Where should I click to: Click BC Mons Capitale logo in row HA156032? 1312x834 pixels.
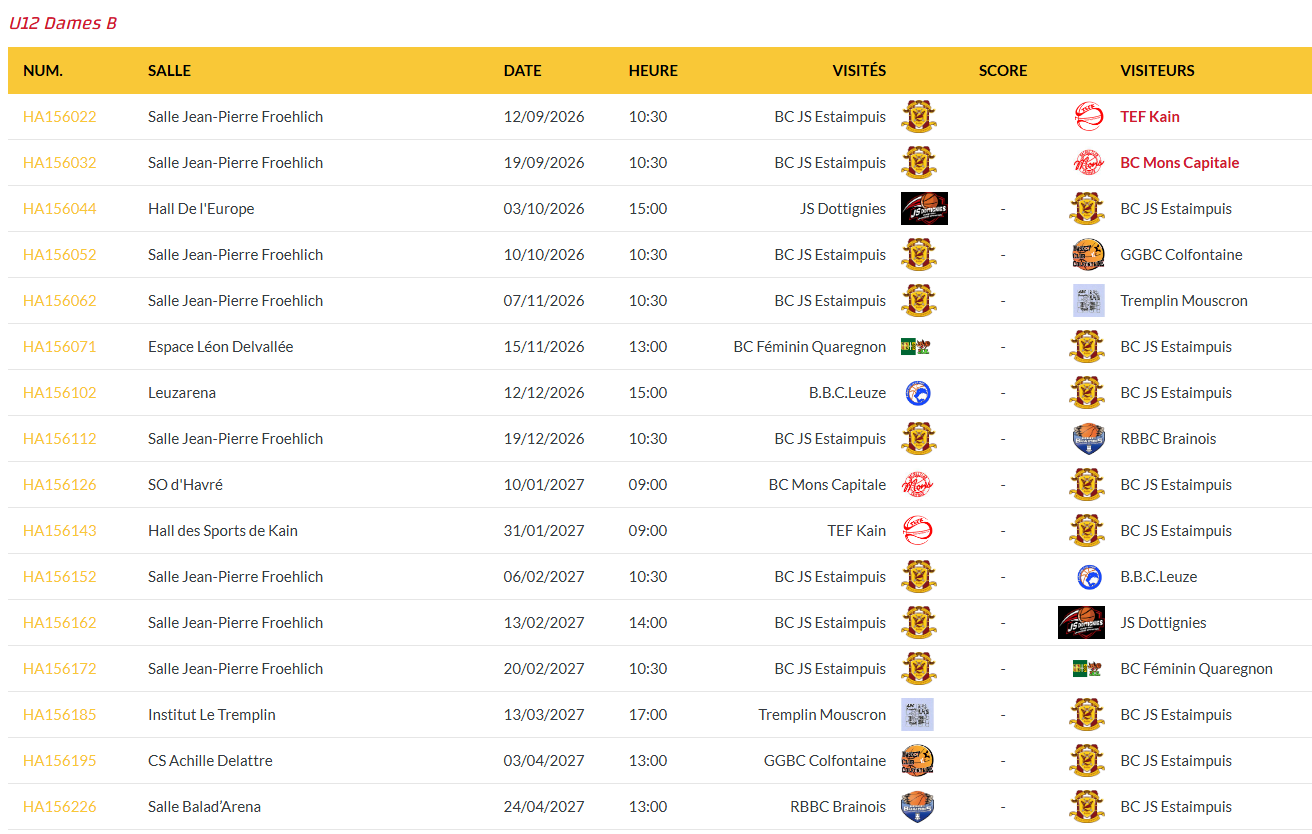tap(1087, 163)
